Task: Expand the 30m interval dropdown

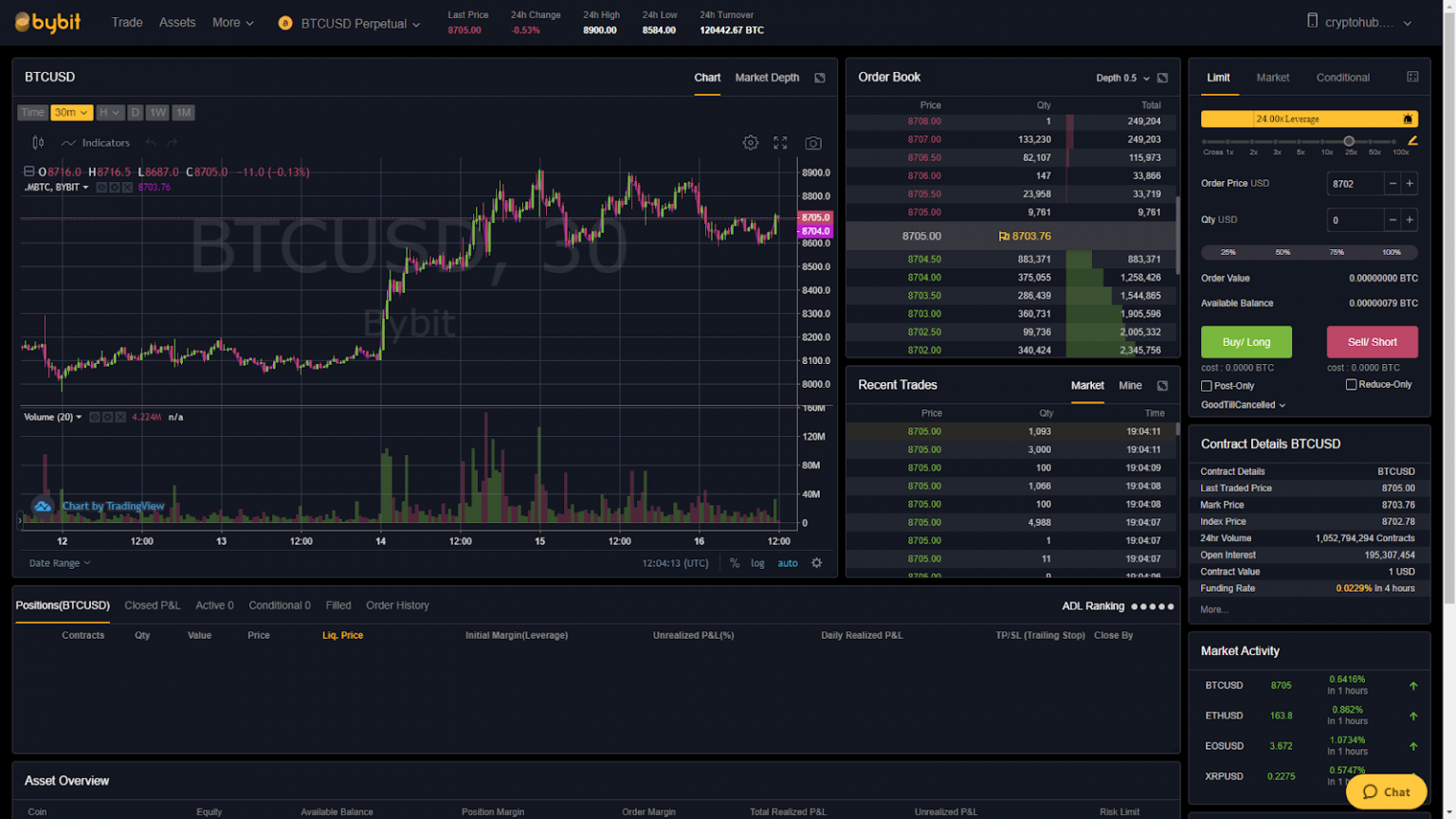Action: click(x=72, y=113)
